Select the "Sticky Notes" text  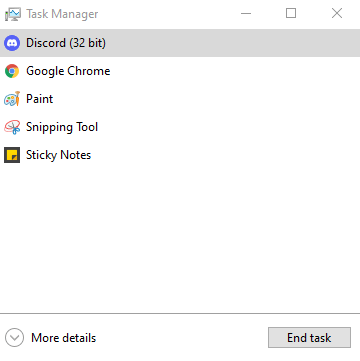(58, 155)
